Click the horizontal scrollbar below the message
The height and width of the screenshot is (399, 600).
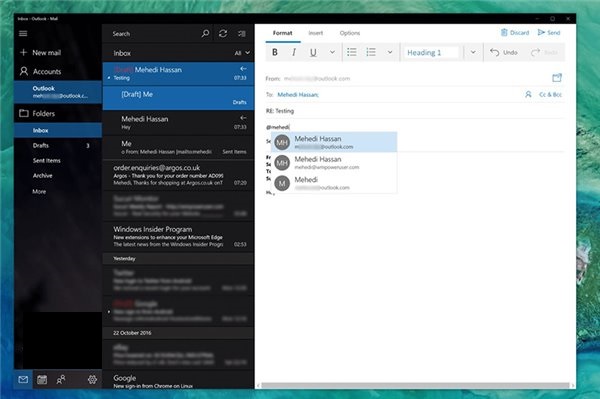(415, 385)
